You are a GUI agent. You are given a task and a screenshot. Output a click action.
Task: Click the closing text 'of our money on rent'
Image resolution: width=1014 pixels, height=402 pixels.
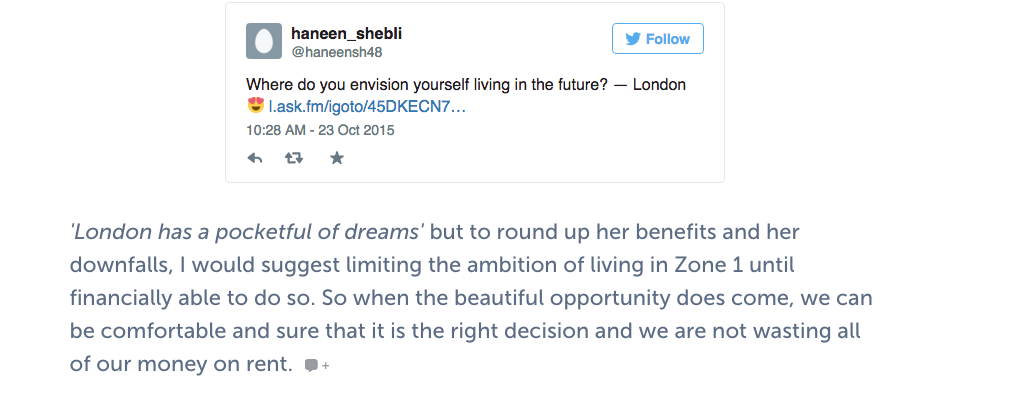click(x=180, y=364)
